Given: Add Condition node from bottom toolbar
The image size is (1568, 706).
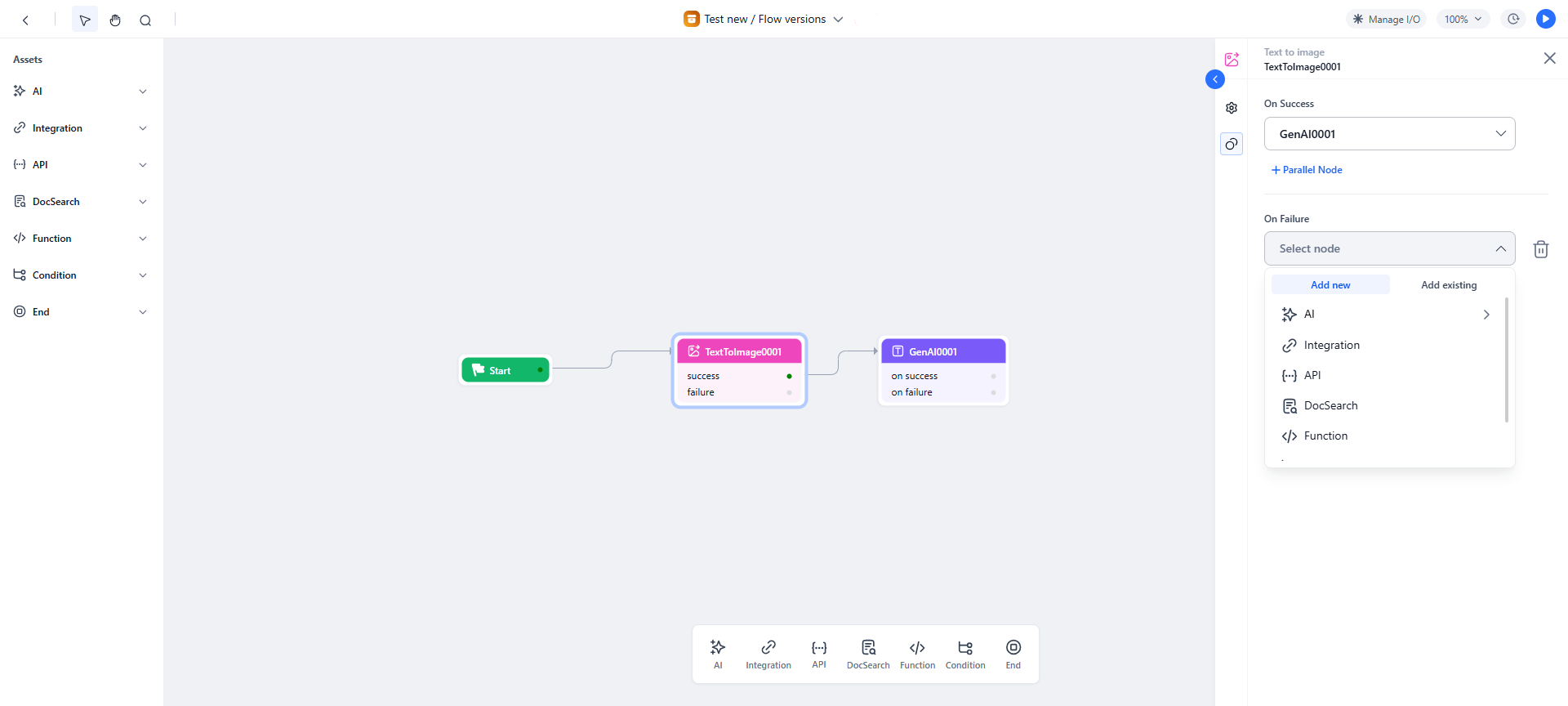Looking at the screenshot, I should [965, 654].
